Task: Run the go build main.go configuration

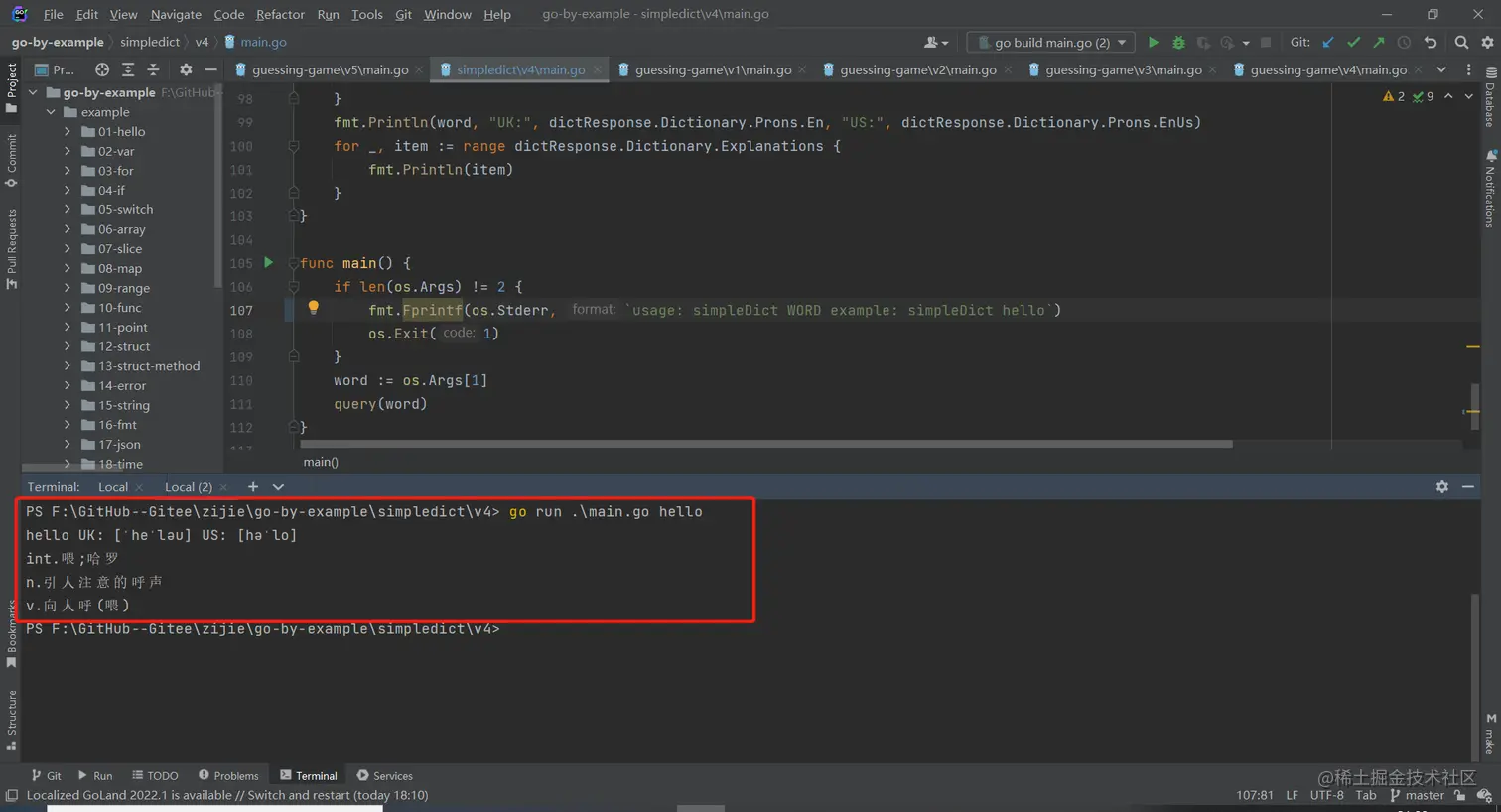Action: click(x=1153, y=43)
